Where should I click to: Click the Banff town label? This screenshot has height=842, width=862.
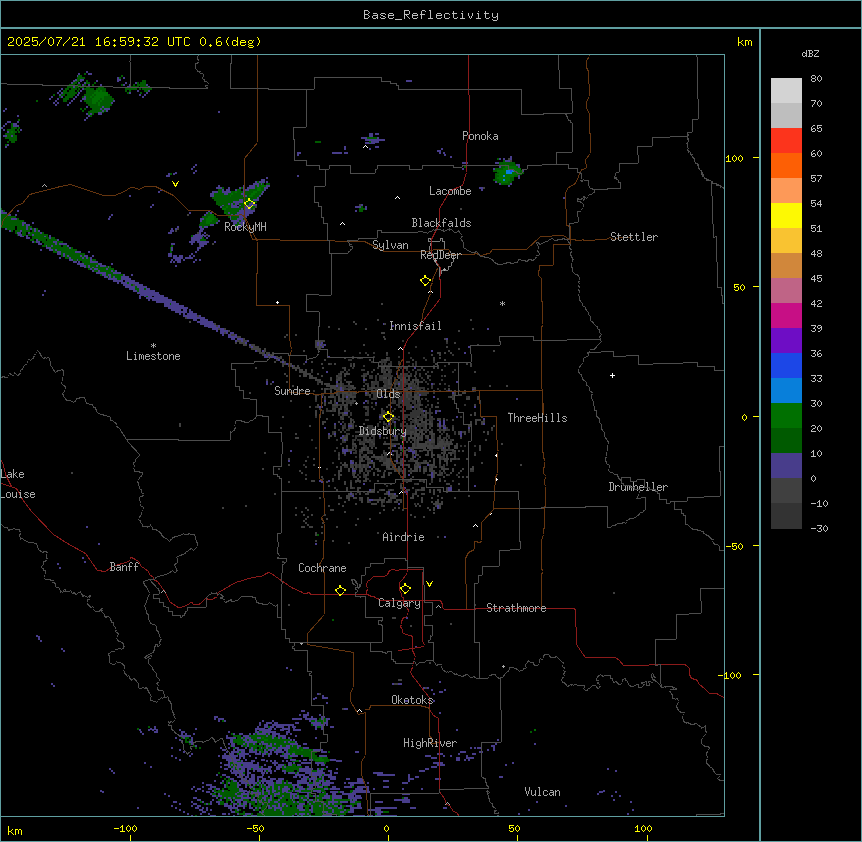coord(124,567)
